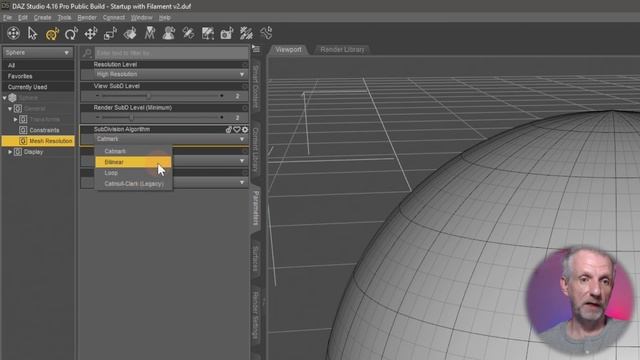The width and height of the screenshot is (640, 360).
Task: Open the Create menu
Action: [42, 18]
